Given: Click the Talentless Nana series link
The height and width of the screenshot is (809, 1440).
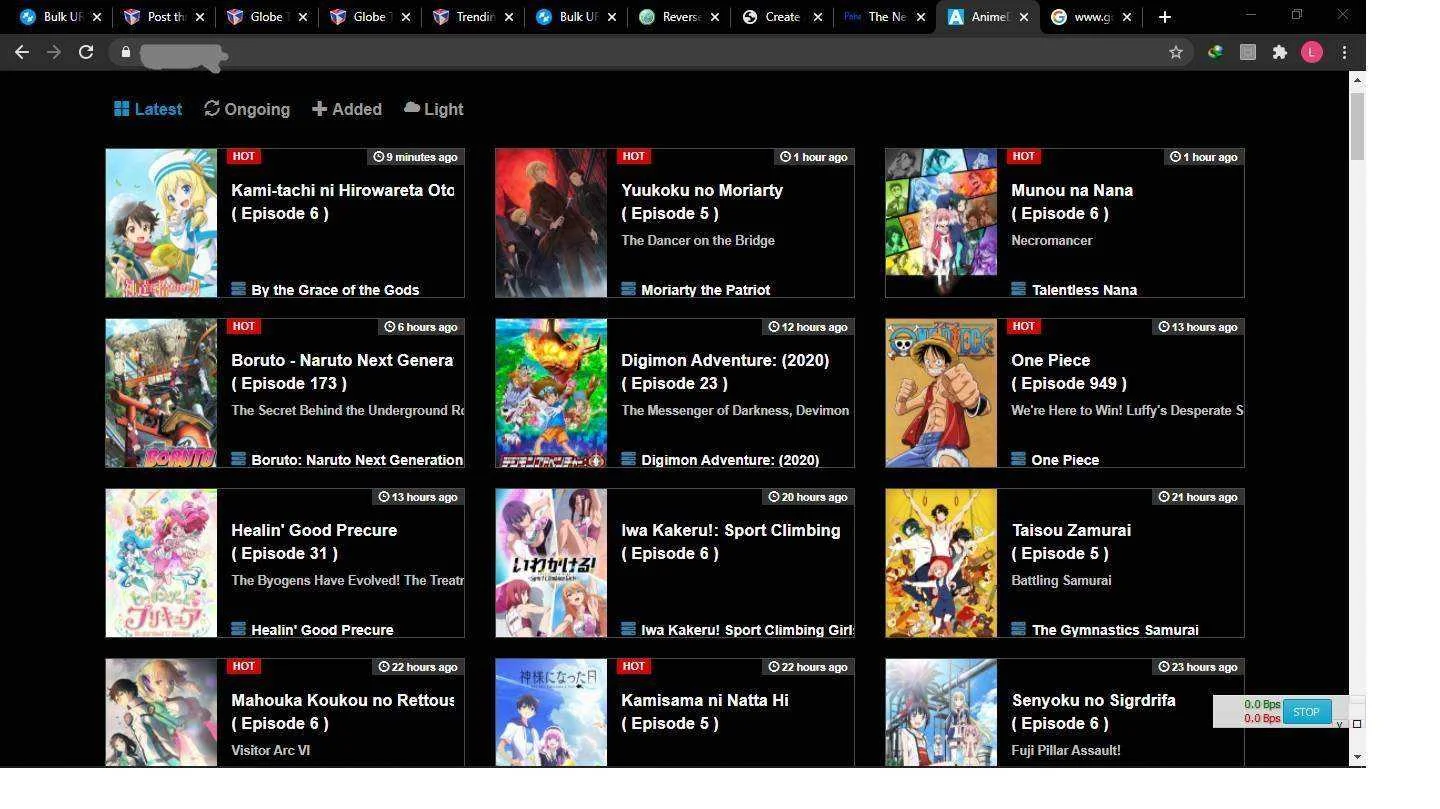Looking at the screenshot, I should 1084,290.
